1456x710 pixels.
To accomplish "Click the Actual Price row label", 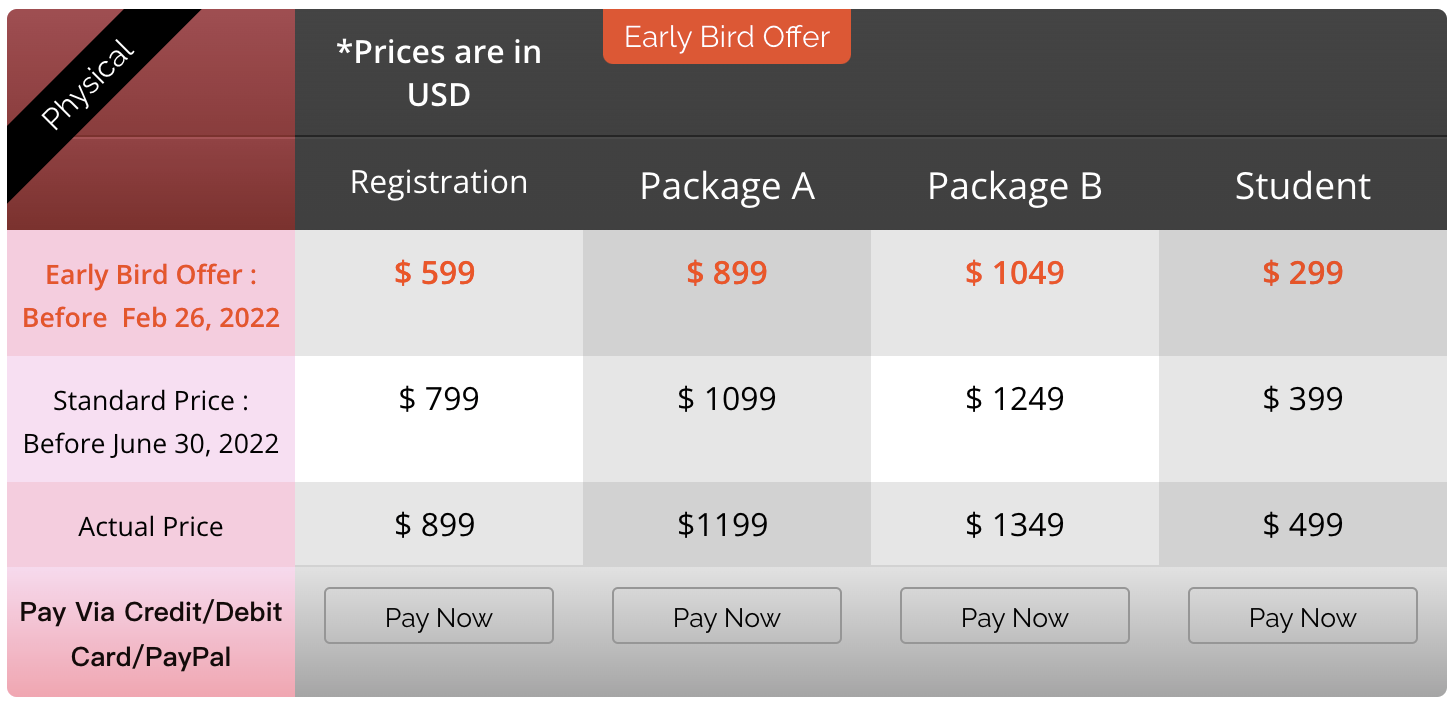I will coord(151,527).
